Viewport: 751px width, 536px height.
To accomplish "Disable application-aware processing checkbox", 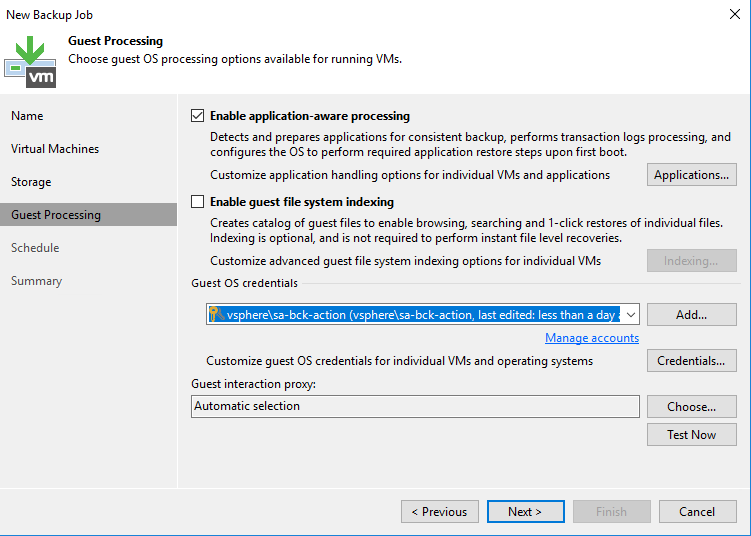I will [x=197, y=116].
